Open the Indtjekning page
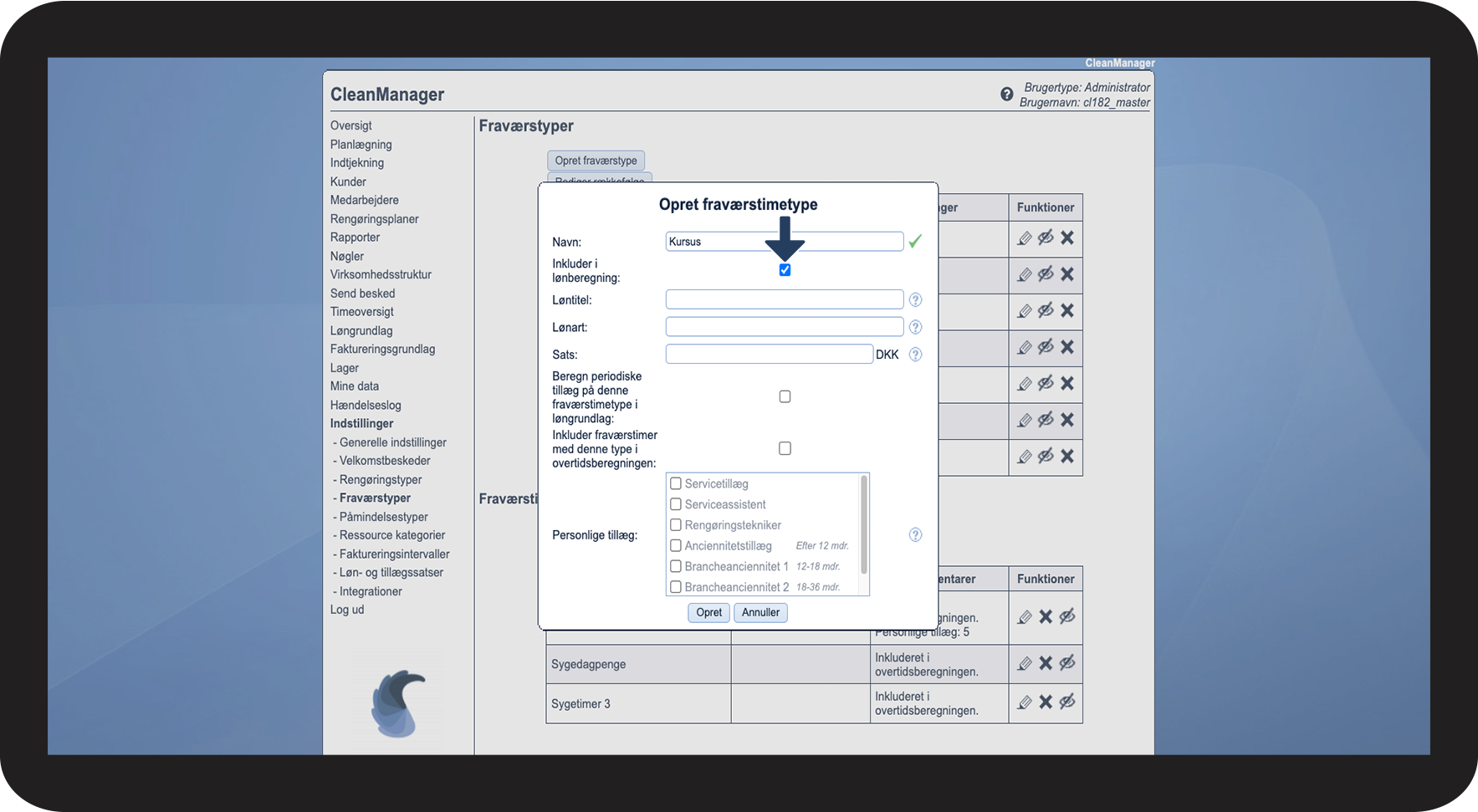 [357, 163]
